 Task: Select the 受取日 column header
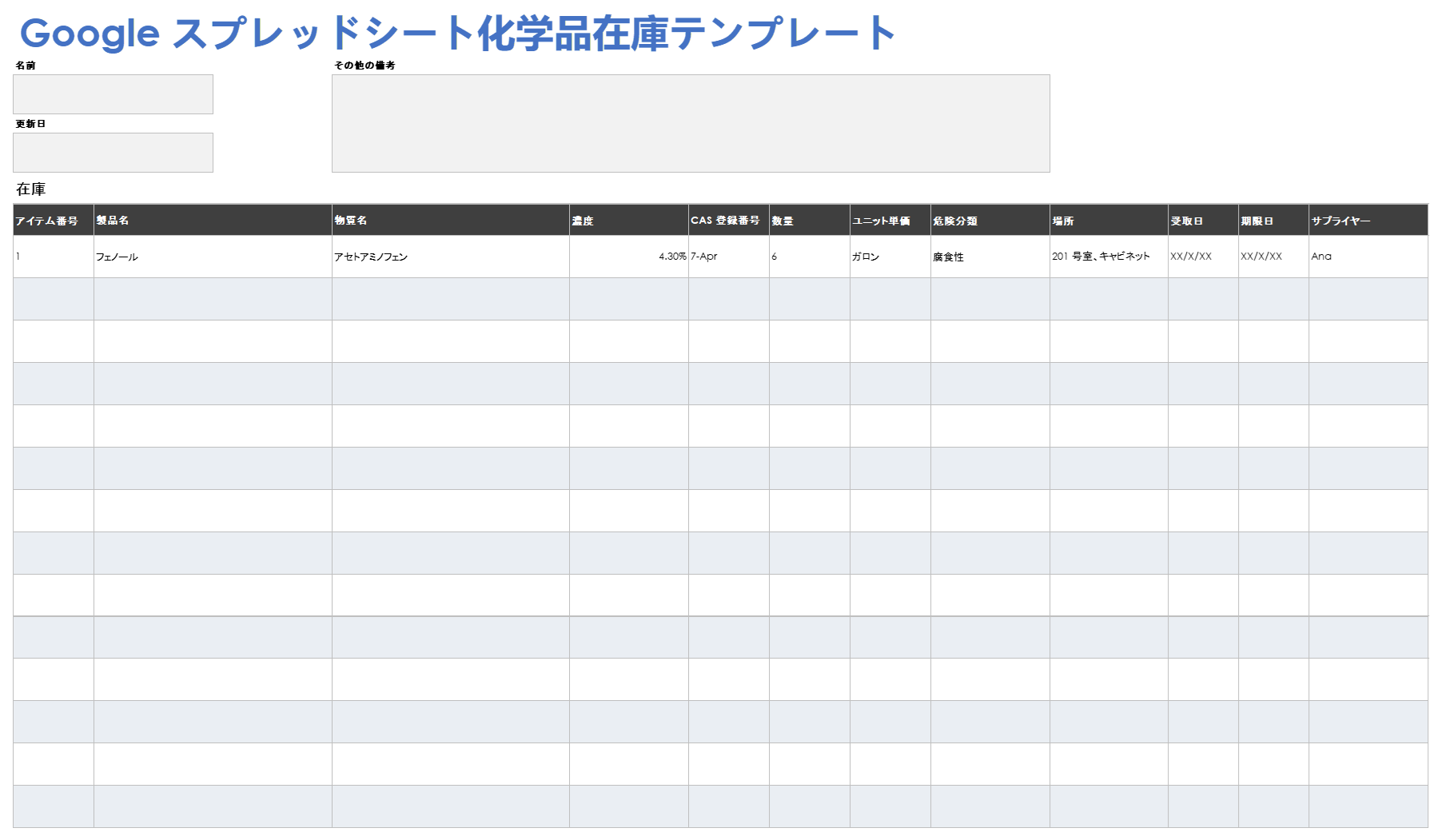pyautogui.click(x=1204, y=220)
